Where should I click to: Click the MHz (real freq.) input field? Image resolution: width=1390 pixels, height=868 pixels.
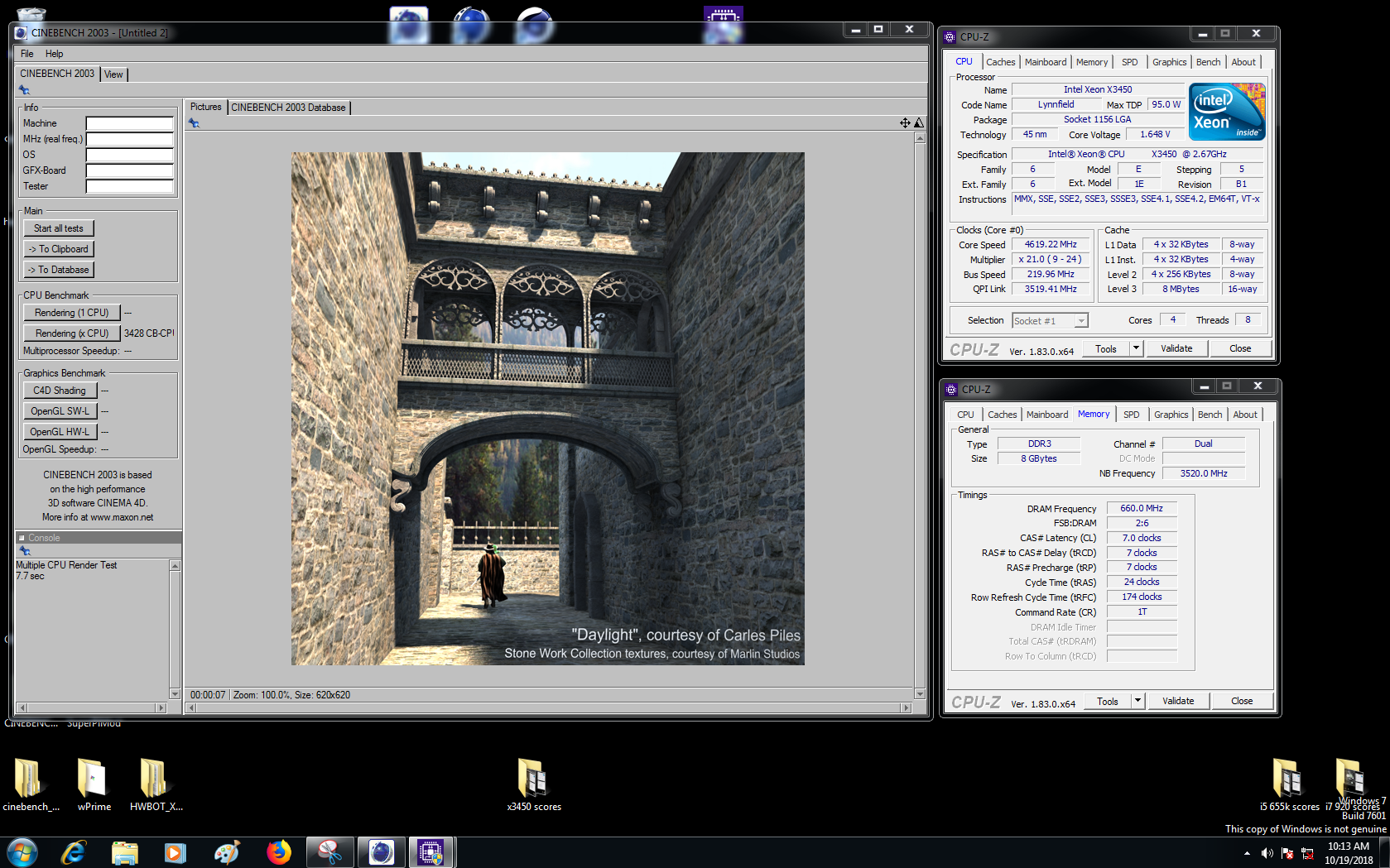click(130, 139)
